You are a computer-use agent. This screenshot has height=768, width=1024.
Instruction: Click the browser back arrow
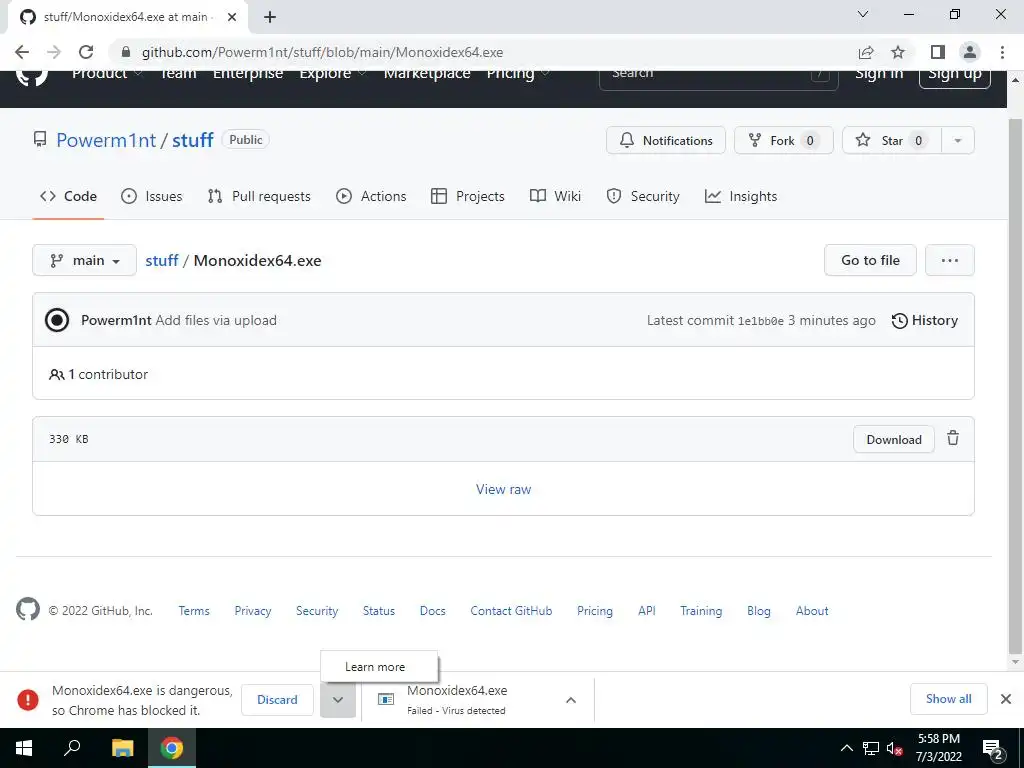point(22,52)
